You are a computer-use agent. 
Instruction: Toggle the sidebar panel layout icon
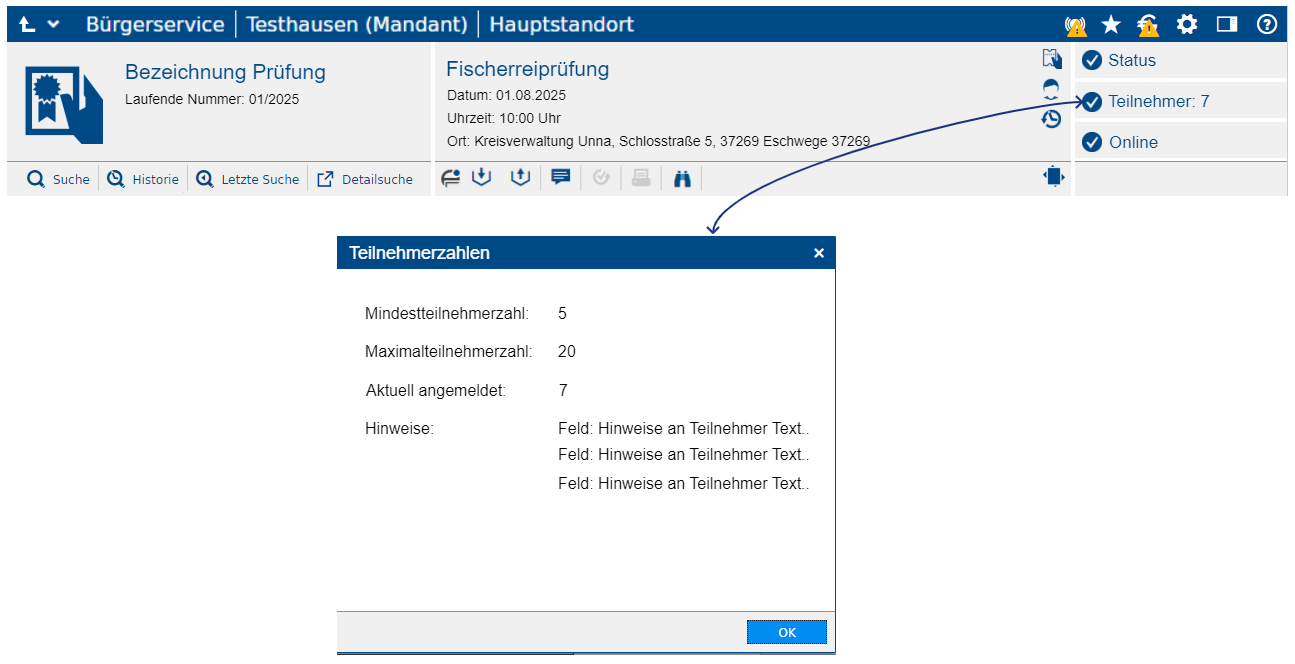click(x=1227, y=25)
